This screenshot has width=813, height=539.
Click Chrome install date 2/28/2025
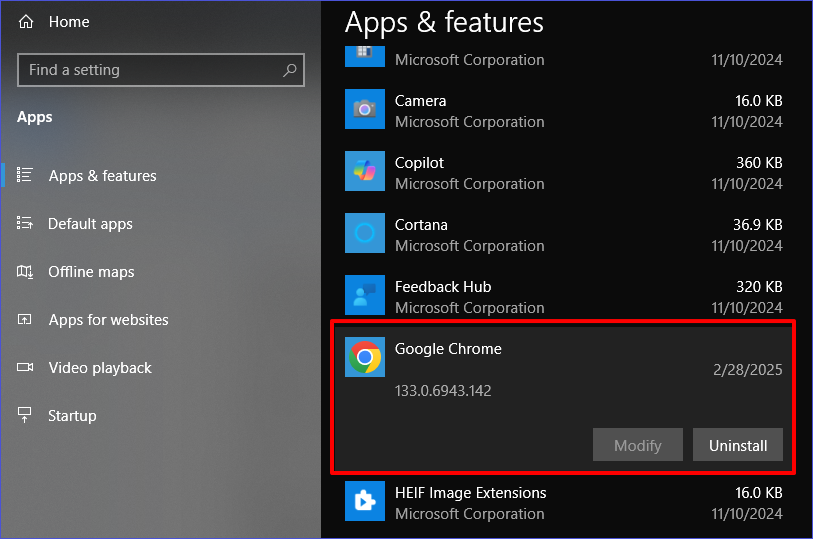coord(748,370)
